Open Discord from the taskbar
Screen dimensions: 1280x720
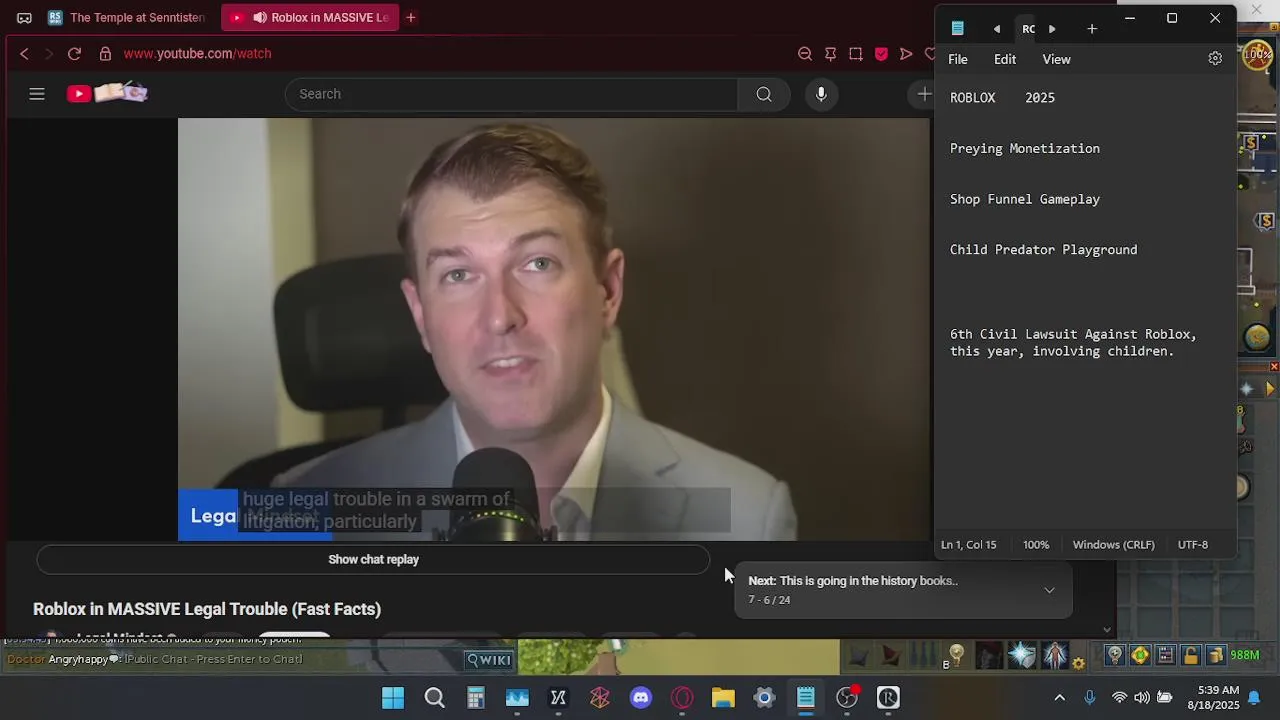641,698
